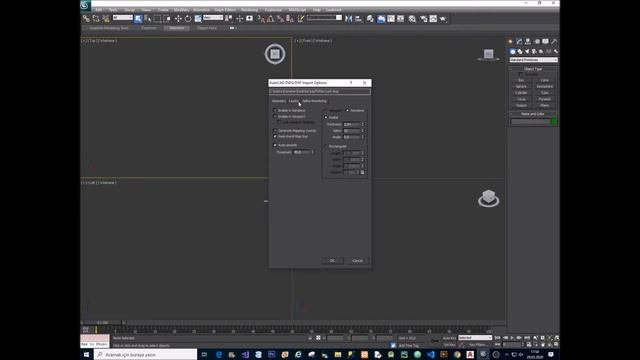
Task: Adjust the Thickness spinner arrows
Action: [362, 124]
